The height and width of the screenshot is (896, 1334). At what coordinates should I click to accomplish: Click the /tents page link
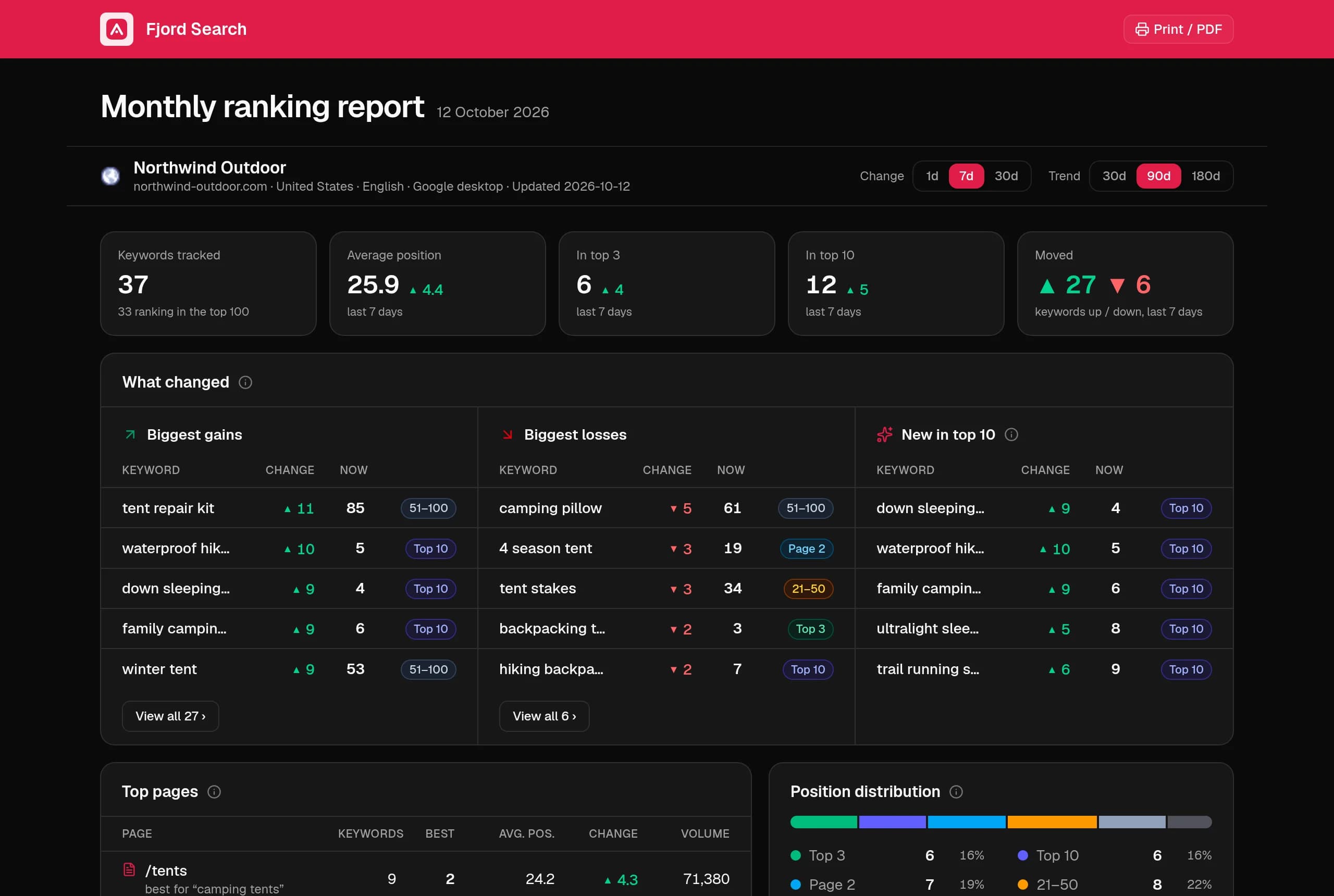click(166, 870)
